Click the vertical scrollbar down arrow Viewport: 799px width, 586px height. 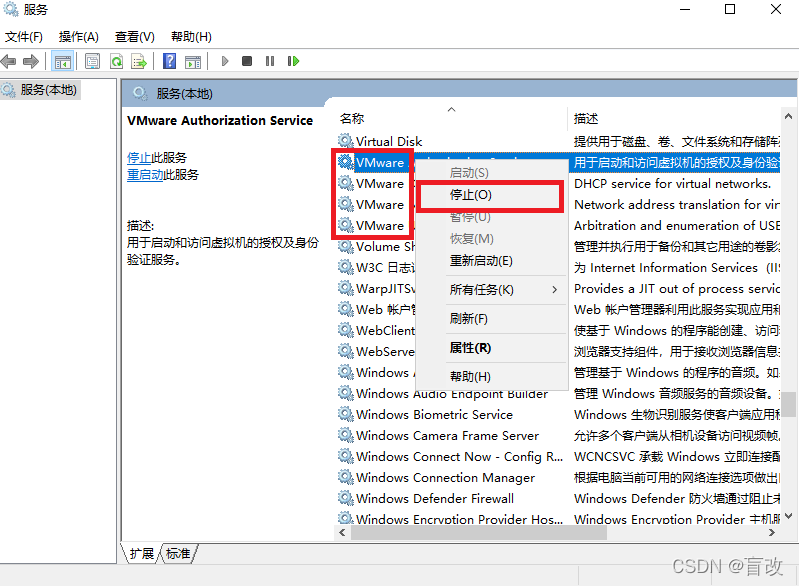click(788, 516)
